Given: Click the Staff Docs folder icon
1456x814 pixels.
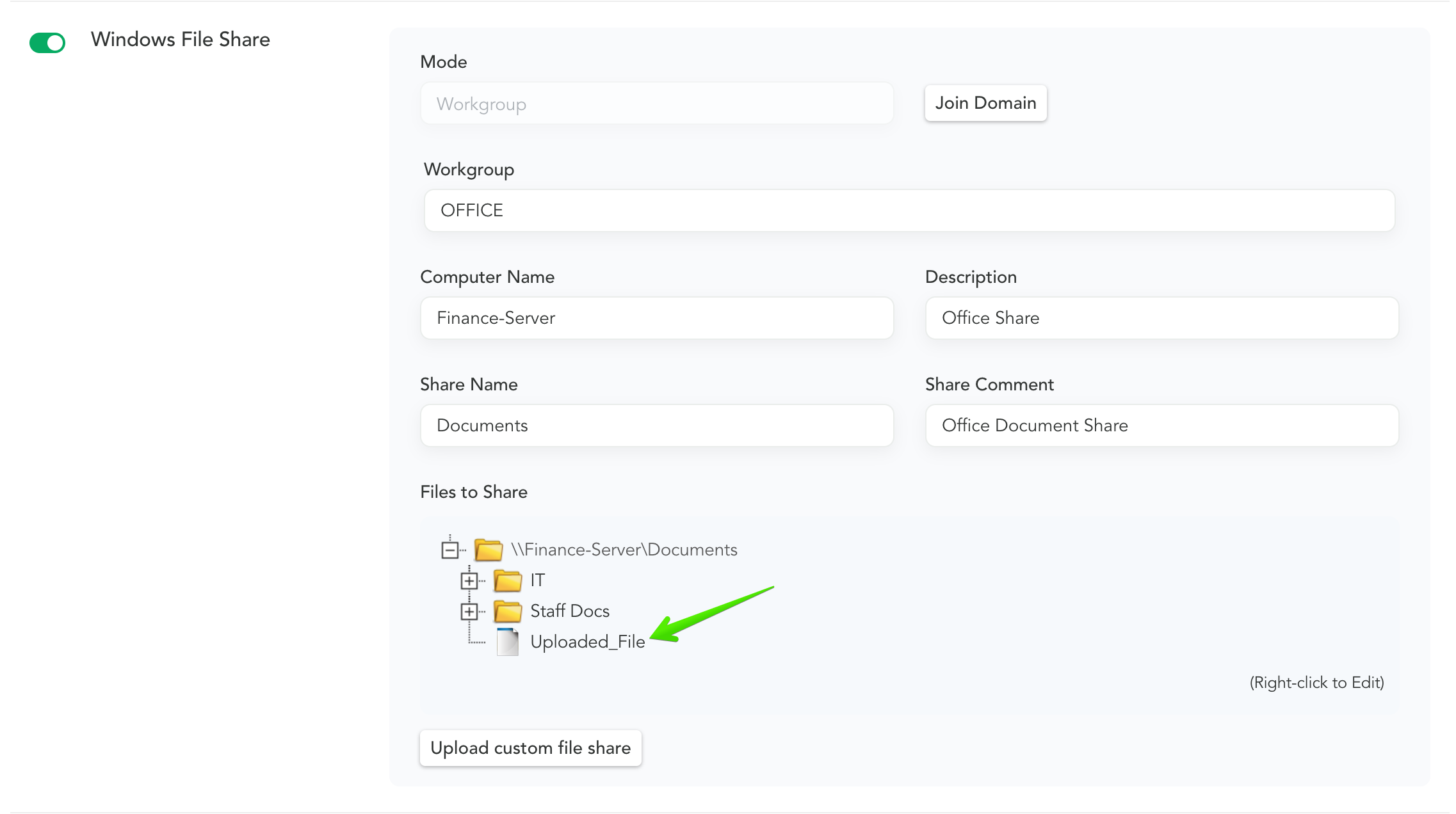Looking at the screenshot, I should (508, 611).
